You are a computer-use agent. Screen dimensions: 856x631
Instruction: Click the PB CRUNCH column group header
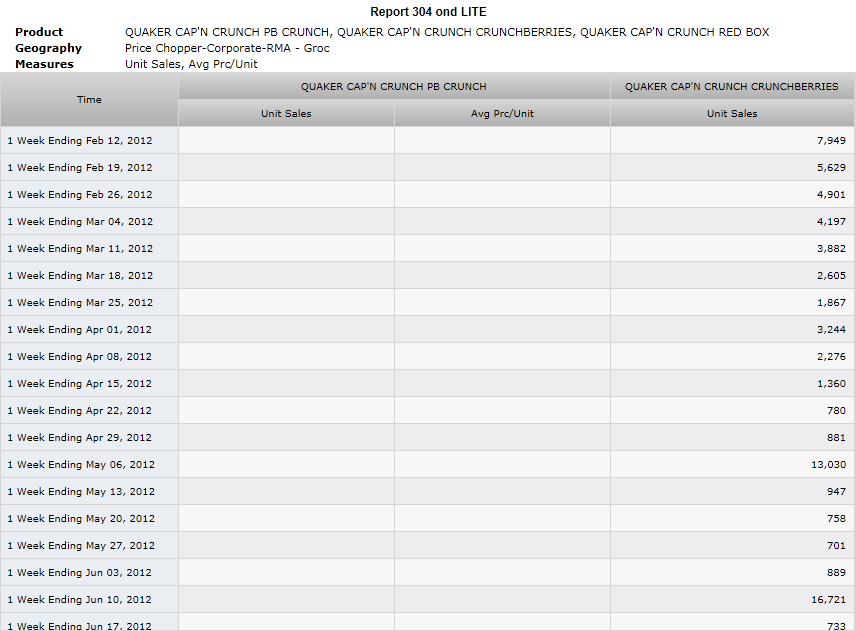[394, 86]
